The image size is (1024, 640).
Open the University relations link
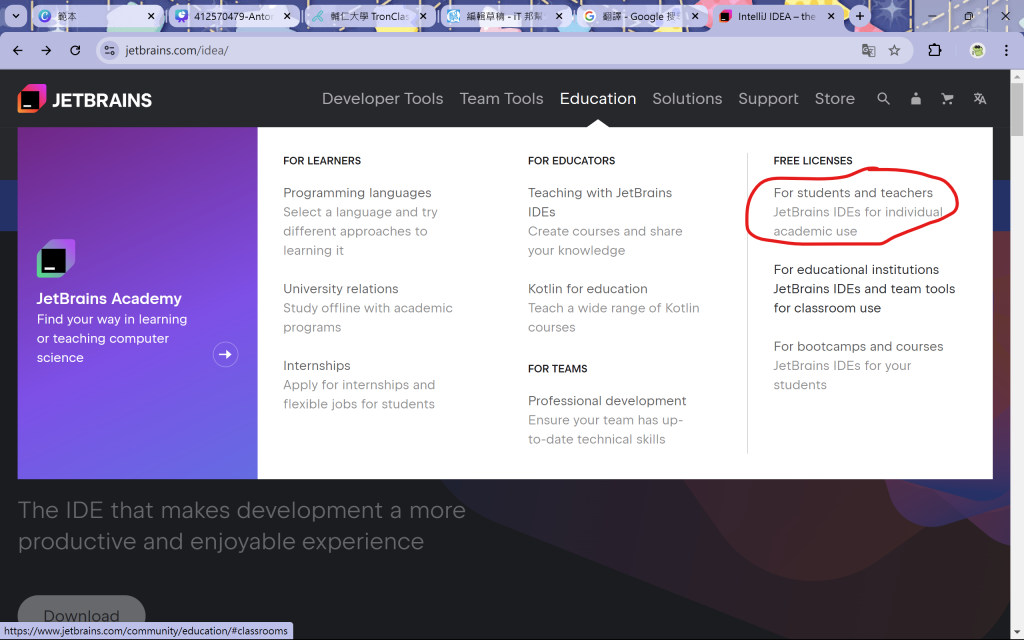(x=340, y=289)
